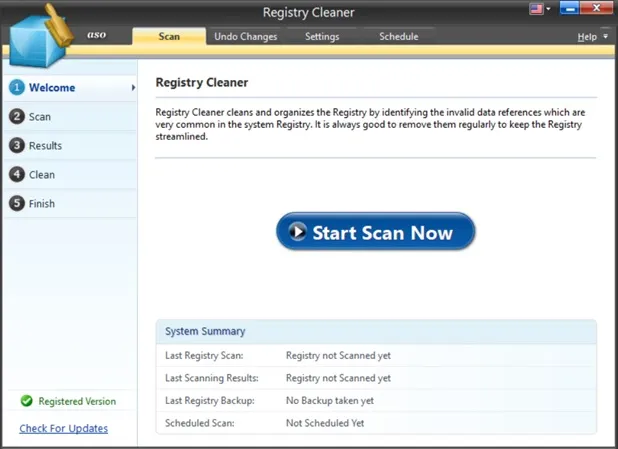Open the Help menu dropdown arrow
This screenshot has height=449, width=618.
click(x=606, y=36)
